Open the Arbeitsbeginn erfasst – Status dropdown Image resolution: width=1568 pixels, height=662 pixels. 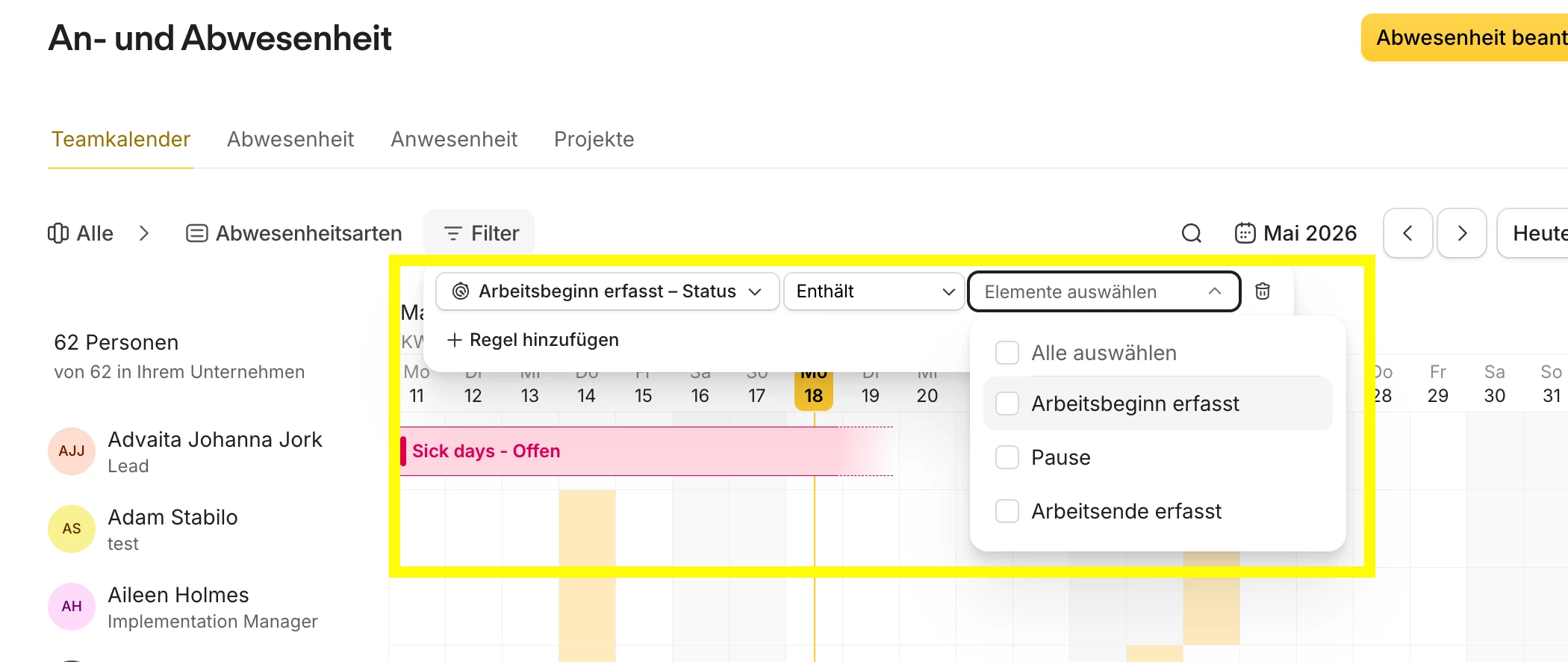[x=607, y=291]
